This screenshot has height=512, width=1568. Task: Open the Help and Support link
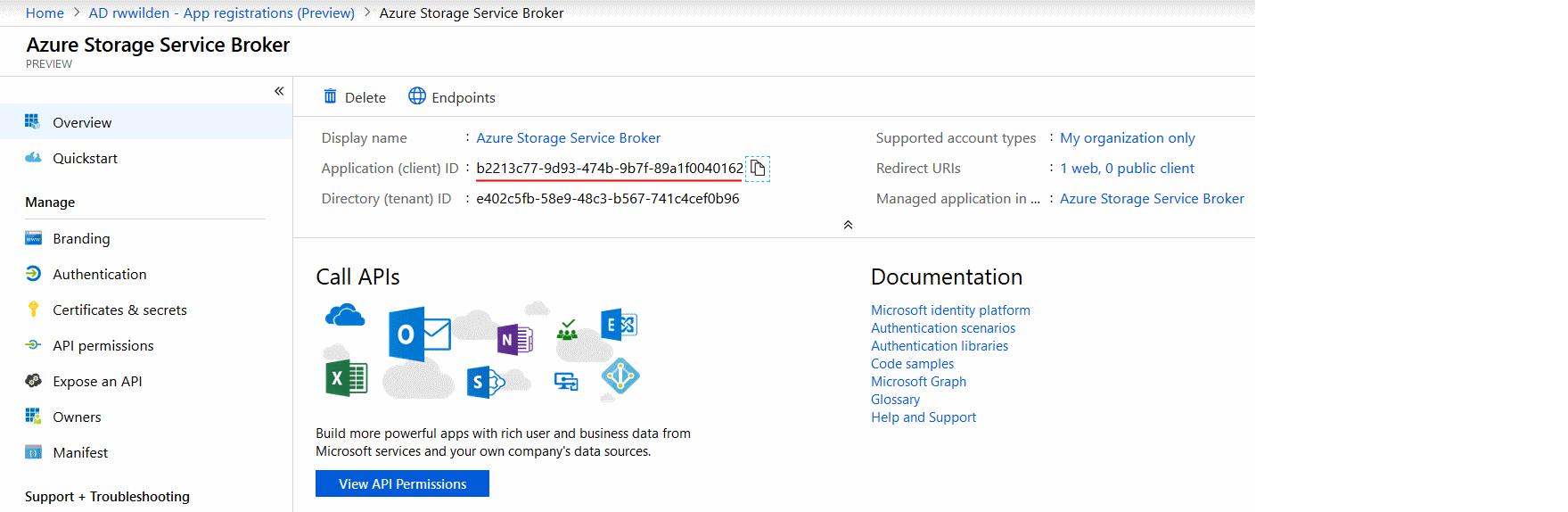point(924,417)
